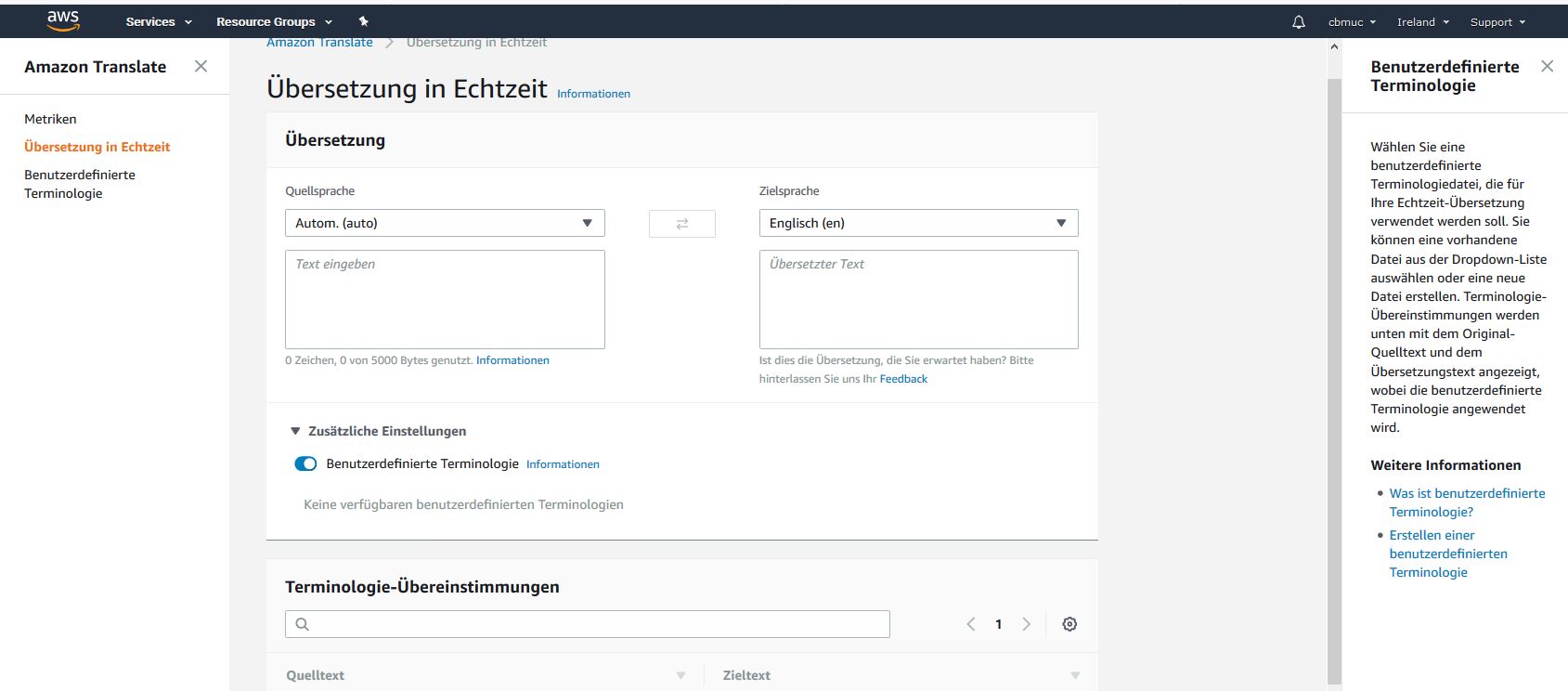
Task: Collapse Zusätzliche Einstellungen section
Action: click(x=295, y=431)
